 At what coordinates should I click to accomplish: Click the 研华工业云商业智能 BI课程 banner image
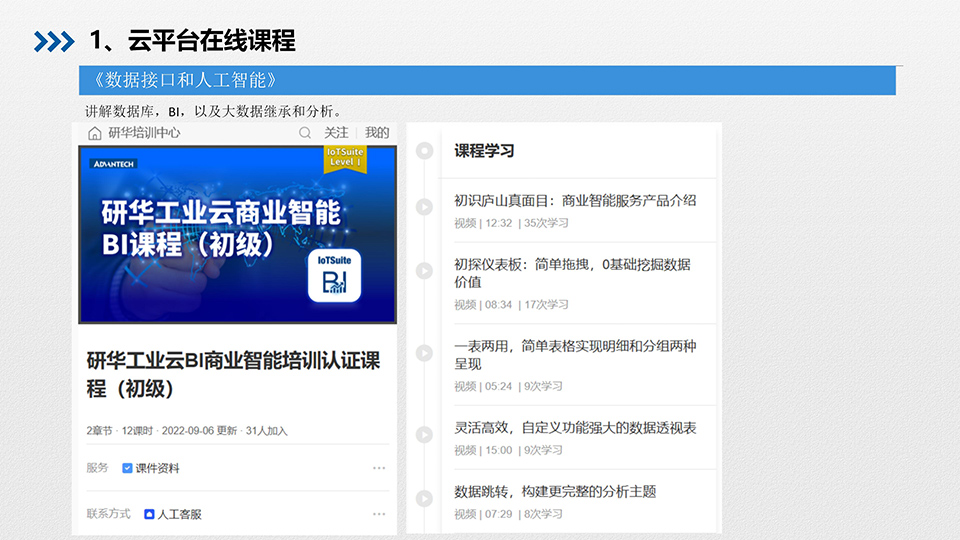pos(200,235)
